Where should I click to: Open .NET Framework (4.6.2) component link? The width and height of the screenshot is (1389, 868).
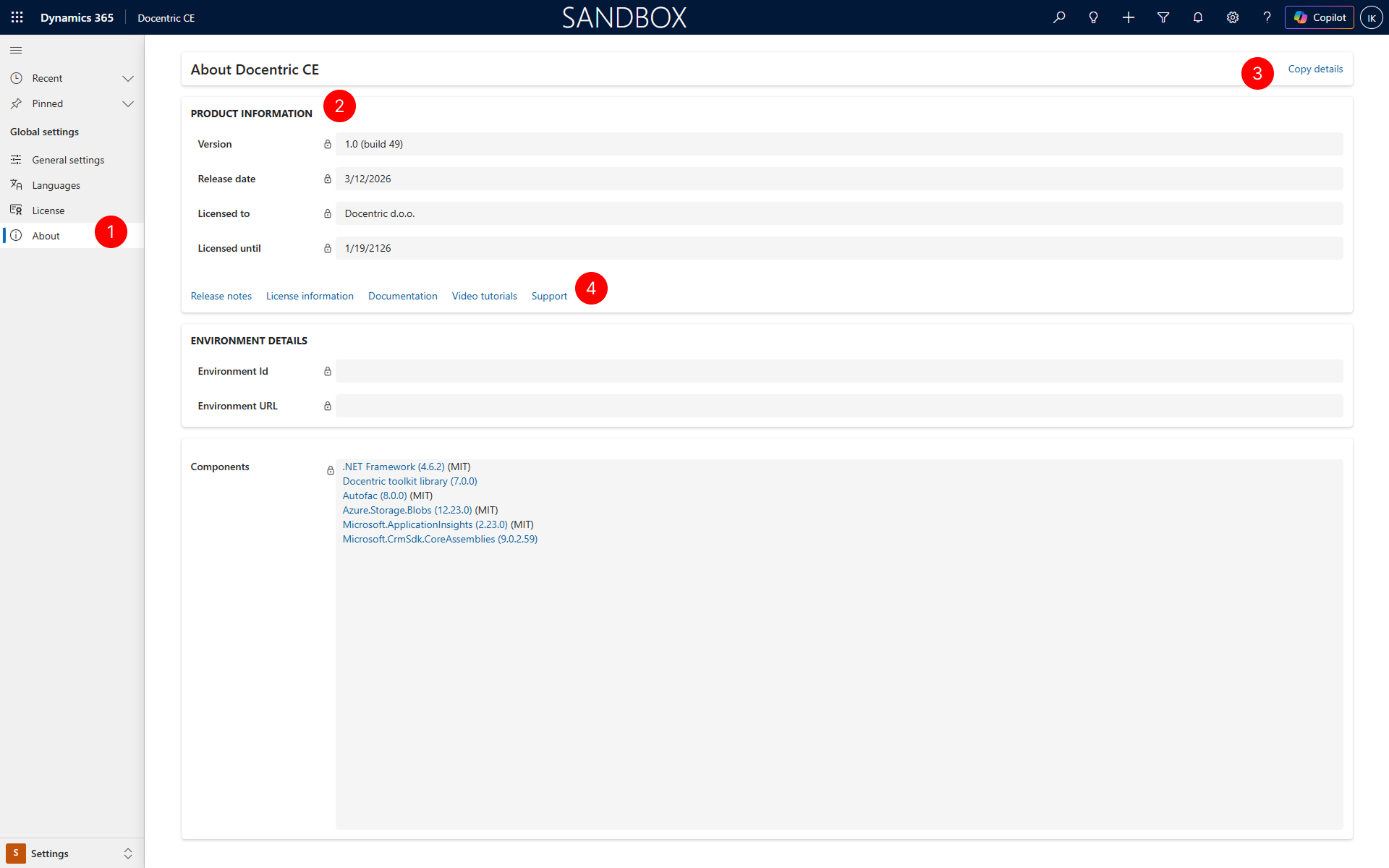(x=394, y=467)
